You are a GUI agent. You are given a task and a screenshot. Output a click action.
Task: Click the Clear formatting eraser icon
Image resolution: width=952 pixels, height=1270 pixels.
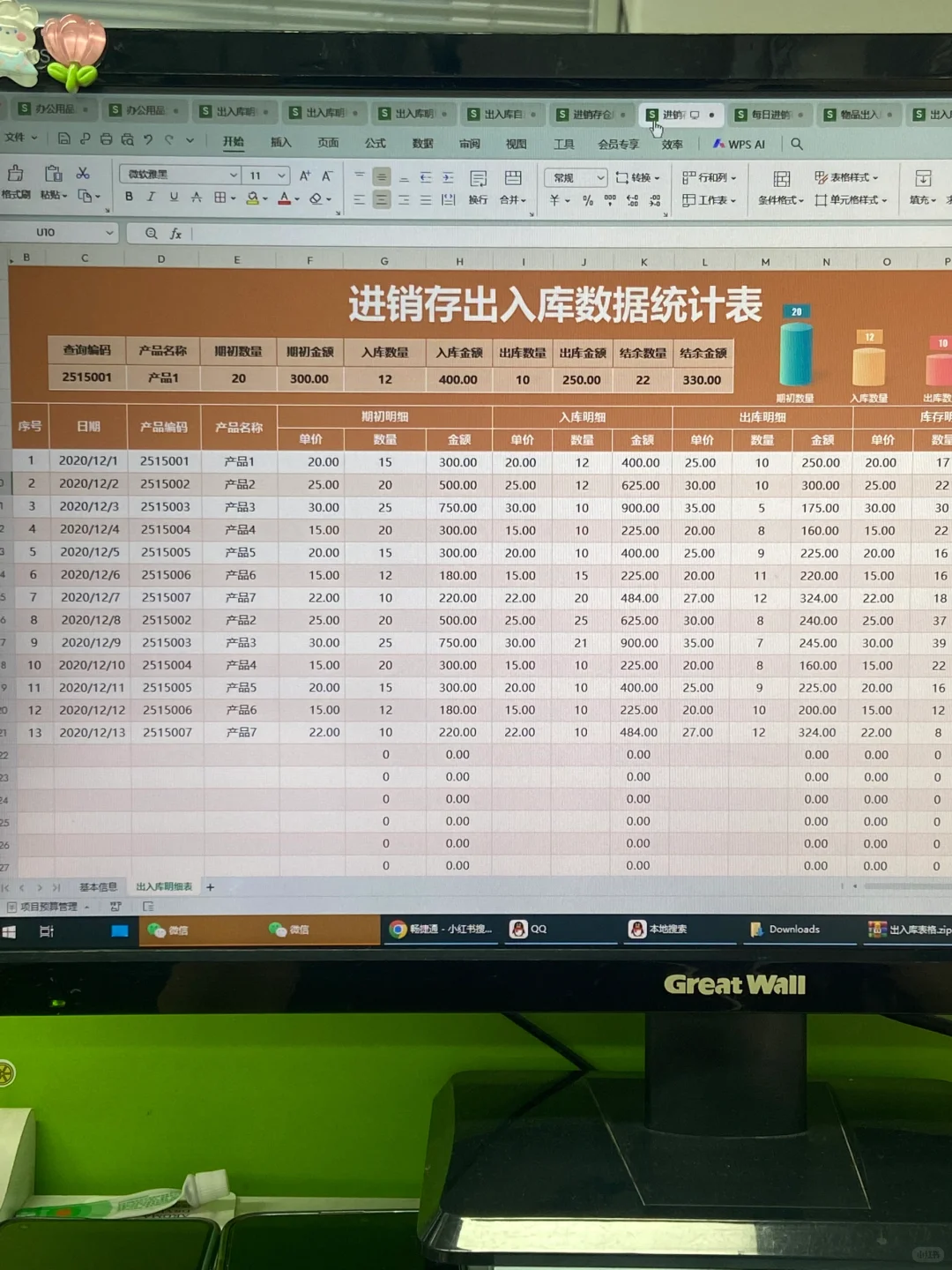(x=316, y=198)
